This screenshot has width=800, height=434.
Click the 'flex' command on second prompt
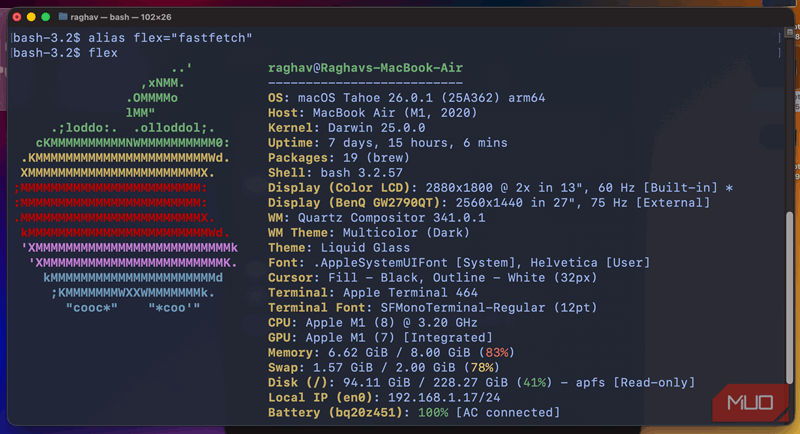click(x=103, y=52)
